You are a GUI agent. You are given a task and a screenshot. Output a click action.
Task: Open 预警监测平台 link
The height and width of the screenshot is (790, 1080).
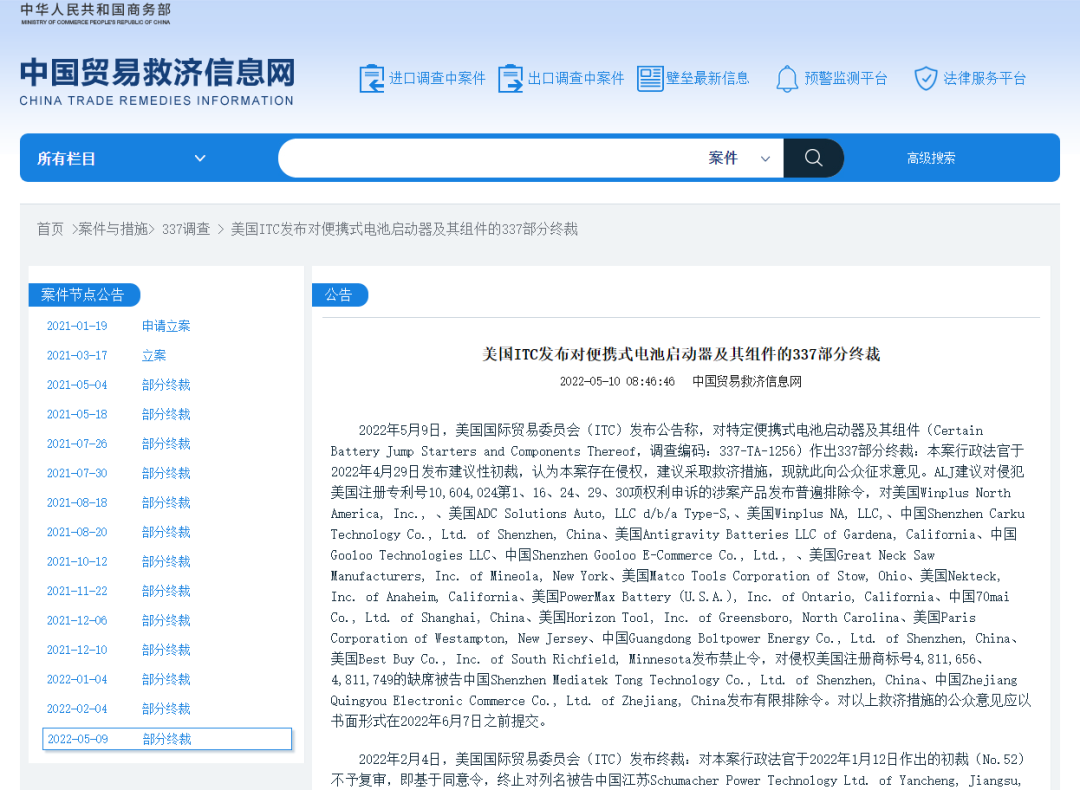point(846,78)
